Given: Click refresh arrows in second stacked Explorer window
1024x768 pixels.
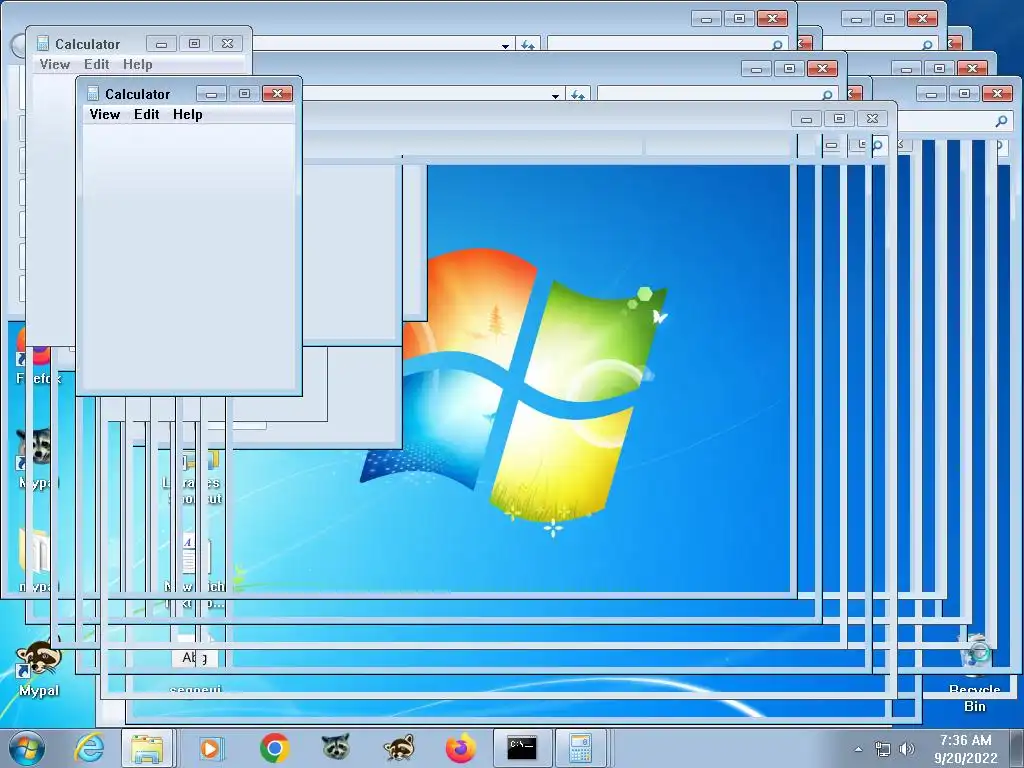Looking at the screenshot, I should (x=578, y=95).
